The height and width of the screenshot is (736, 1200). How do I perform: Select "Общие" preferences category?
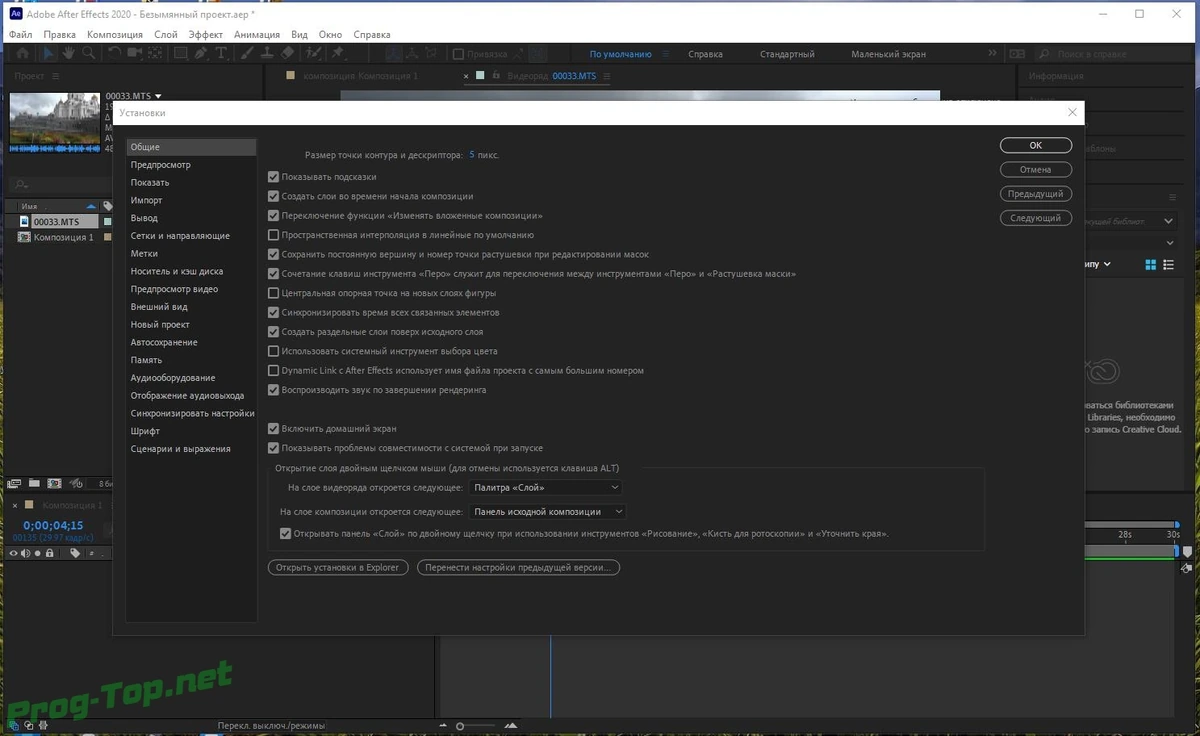(x=191, y=147)
